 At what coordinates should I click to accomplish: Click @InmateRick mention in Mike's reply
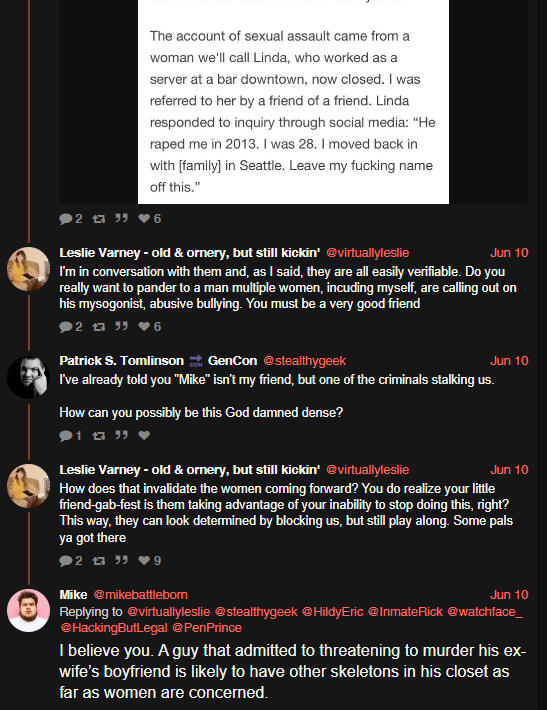point(405,612)
